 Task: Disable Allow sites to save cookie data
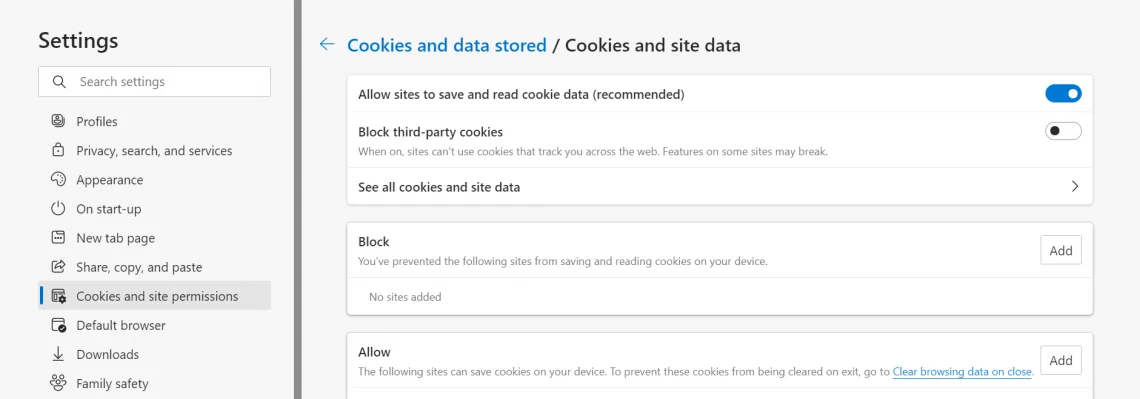(x=1063, y=94)
